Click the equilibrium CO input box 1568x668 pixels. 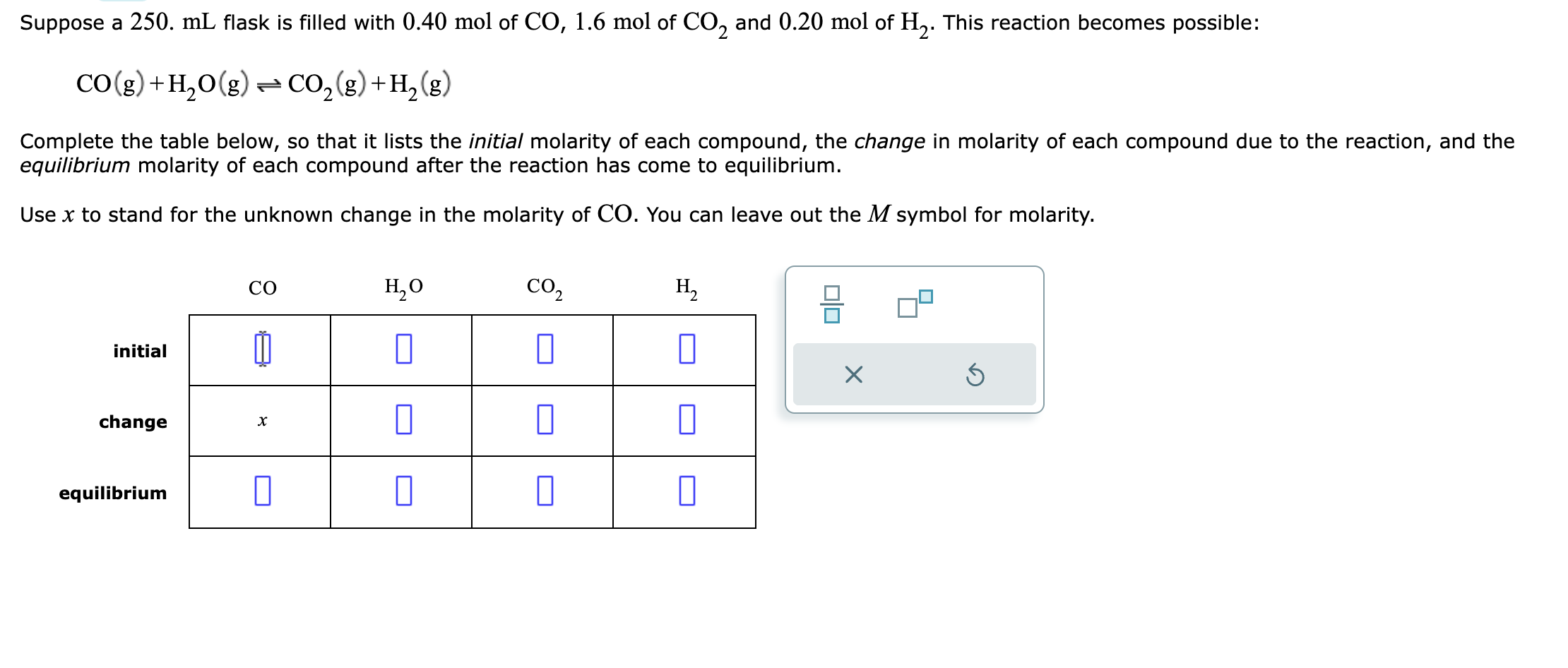click(261, 492)
